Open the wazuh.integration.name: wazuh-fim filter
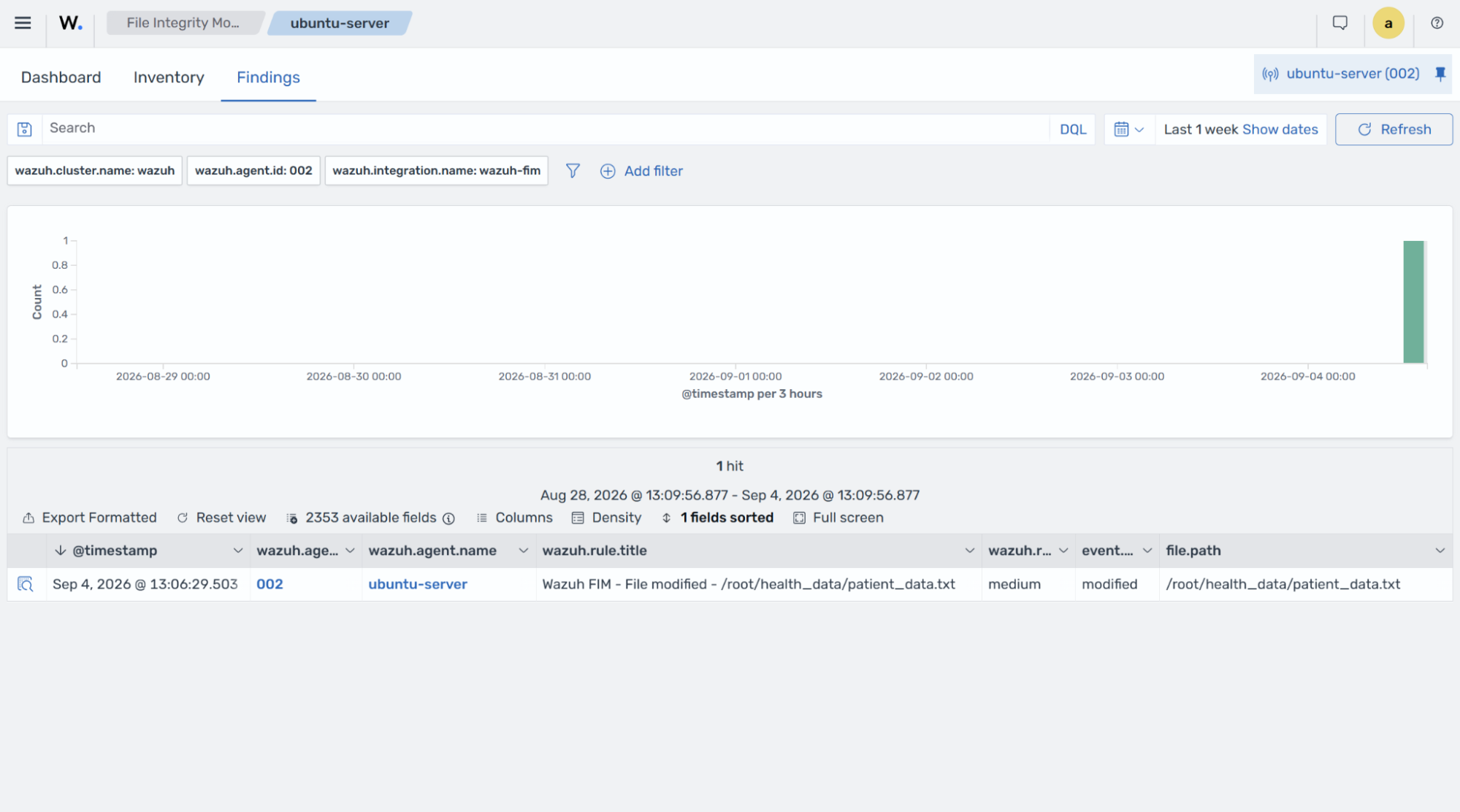This screenshot has width=1460, height=812. click(x=437, y=171)
